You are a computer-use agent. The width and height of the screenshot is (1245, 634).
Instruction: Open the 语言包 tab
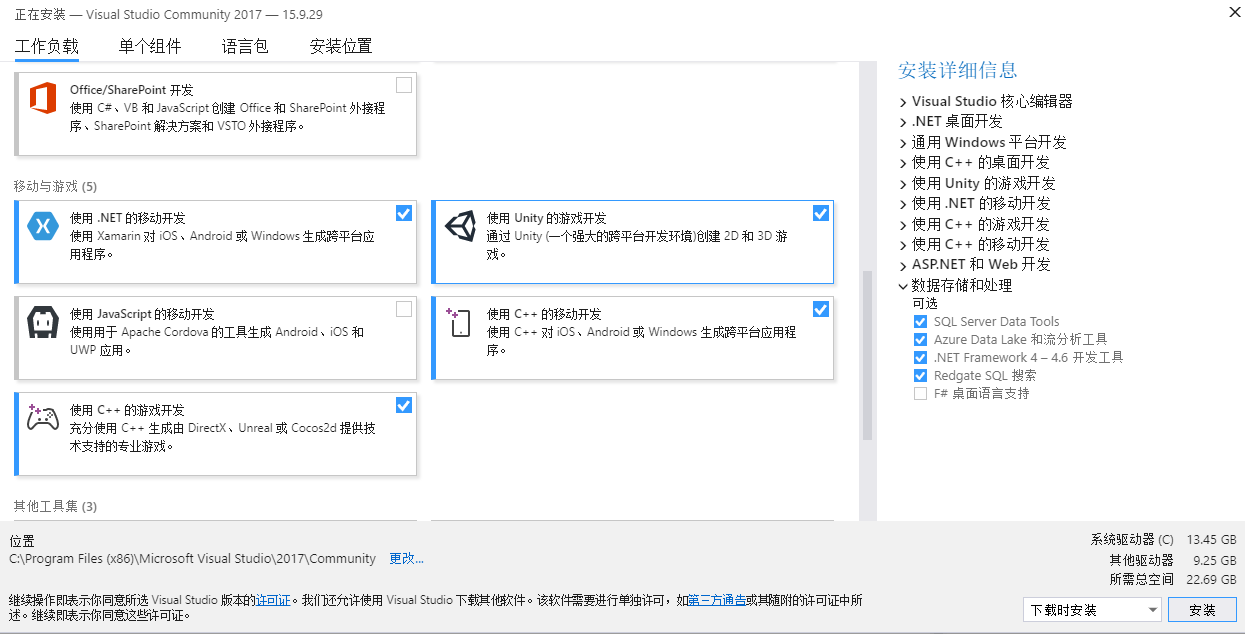245,46
